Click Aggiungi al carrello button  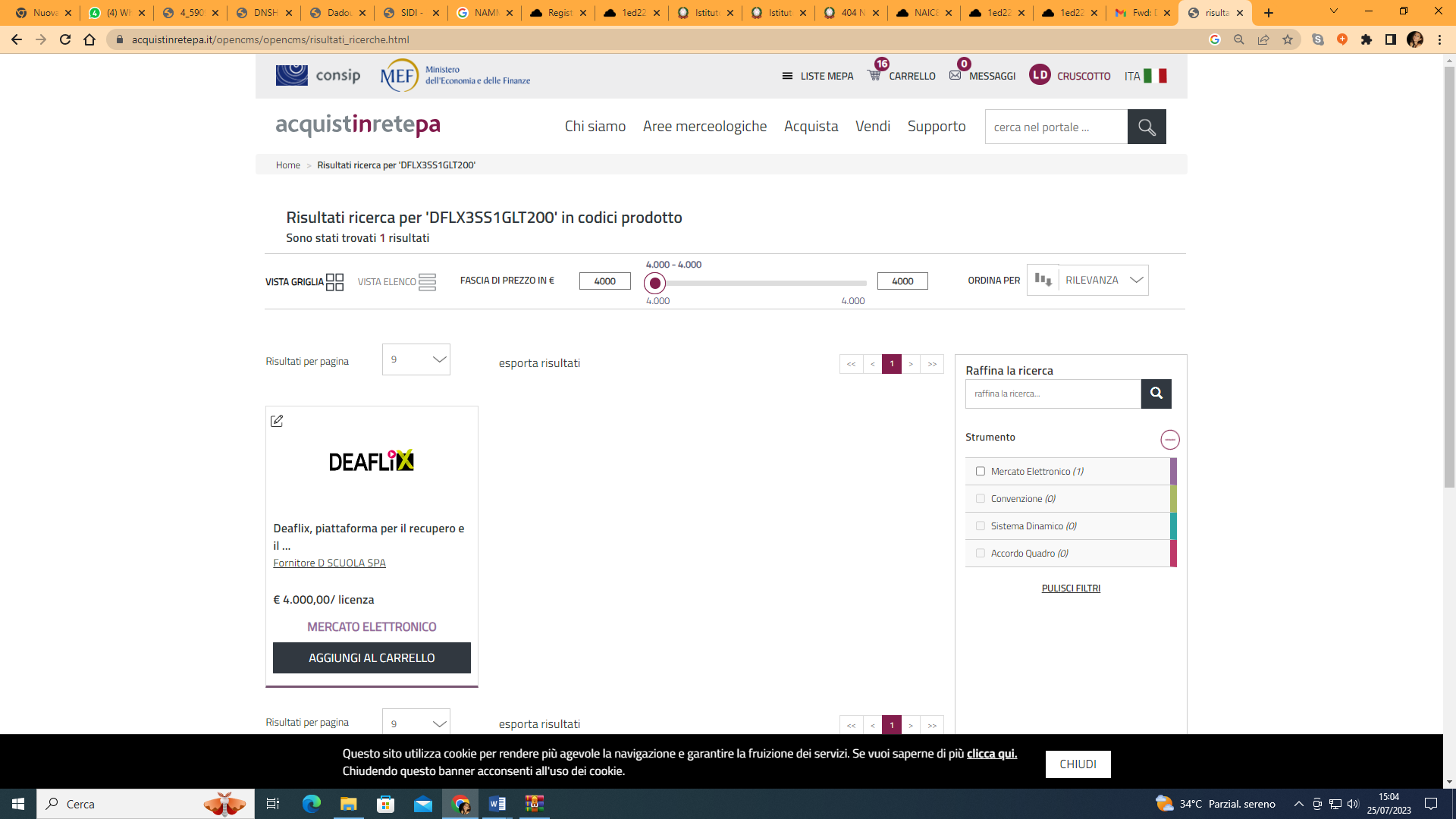[372, 657]
